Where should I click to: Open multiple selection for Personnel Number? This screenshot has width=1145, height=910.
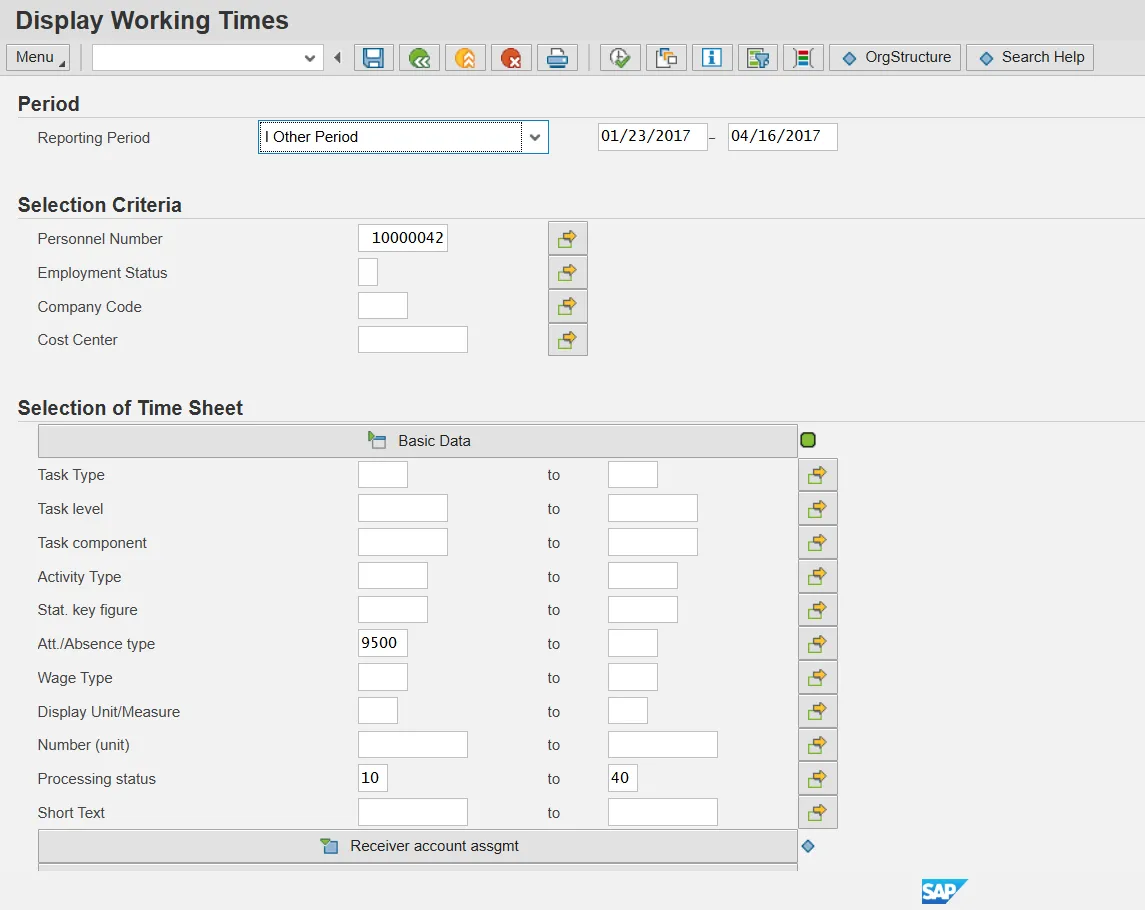pyautogui.click(x=567, y=239)
